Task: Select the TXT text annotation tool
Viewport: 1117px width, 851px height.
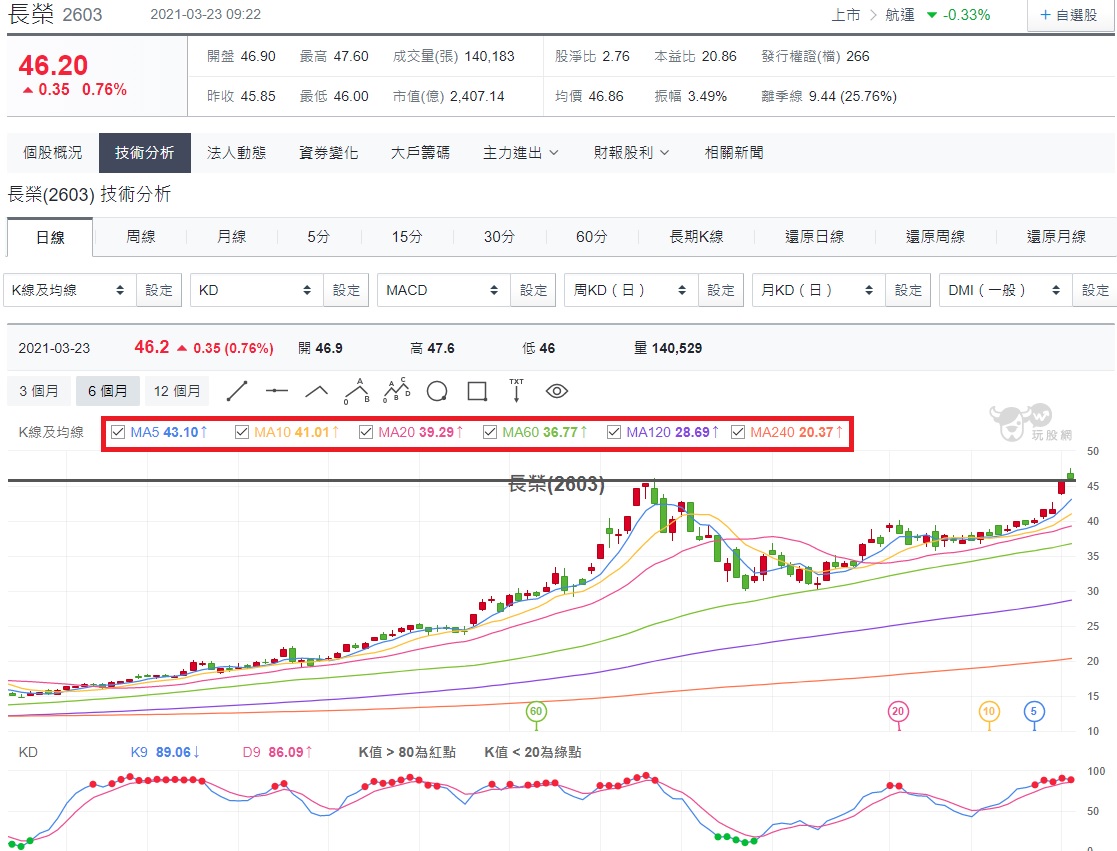Action: (516, 391)
